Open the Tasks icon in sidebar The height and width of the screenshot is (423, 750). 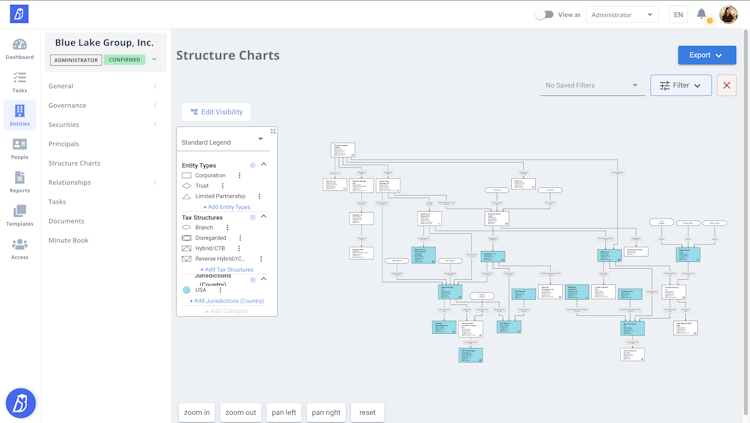(x=19, y=82)
